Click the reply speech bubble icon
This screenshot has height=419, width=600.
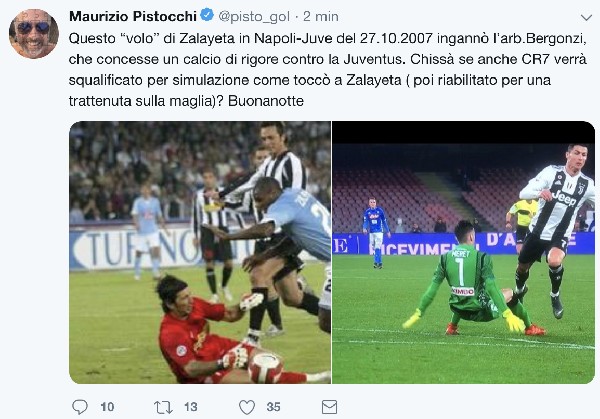tap(80, 407)
